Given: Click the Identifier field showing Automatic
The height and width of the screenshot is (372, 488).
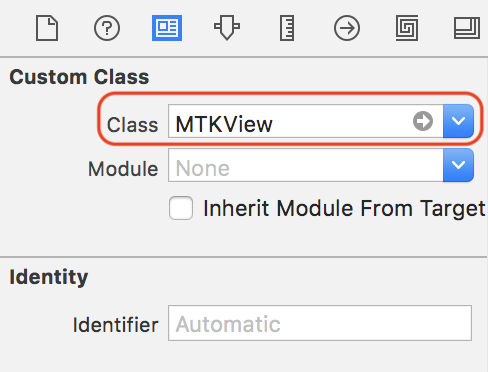Looking at the screenshot, I should point(320,323).
